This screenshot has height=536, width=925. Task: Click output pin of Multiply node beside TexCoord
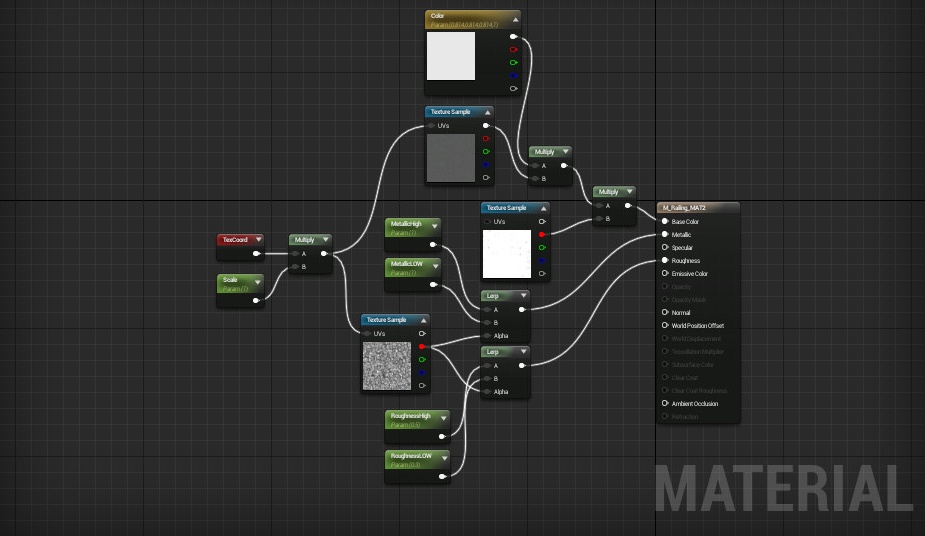click(x=324, y=254)
